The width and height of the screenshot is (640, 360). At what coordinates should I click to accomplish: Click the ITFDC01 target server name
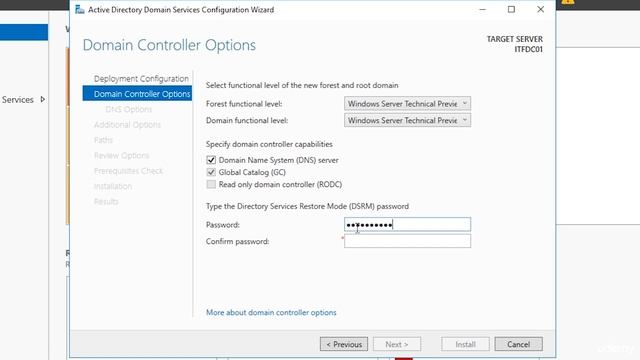528,49
